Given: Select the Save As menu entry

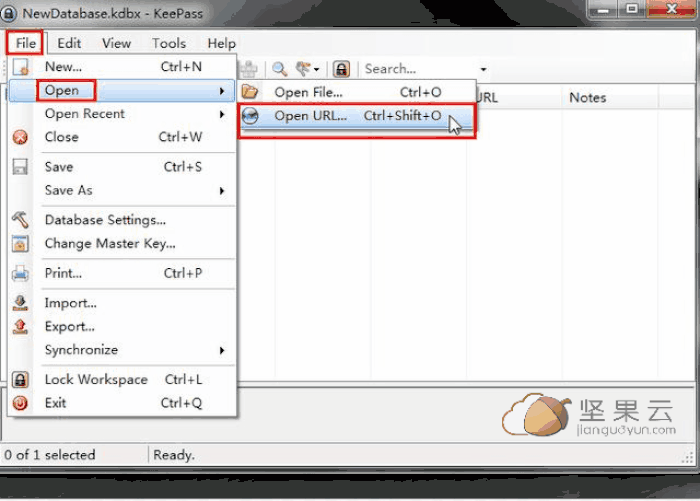Looking at the screenshot, I should [x=122, y=191].
